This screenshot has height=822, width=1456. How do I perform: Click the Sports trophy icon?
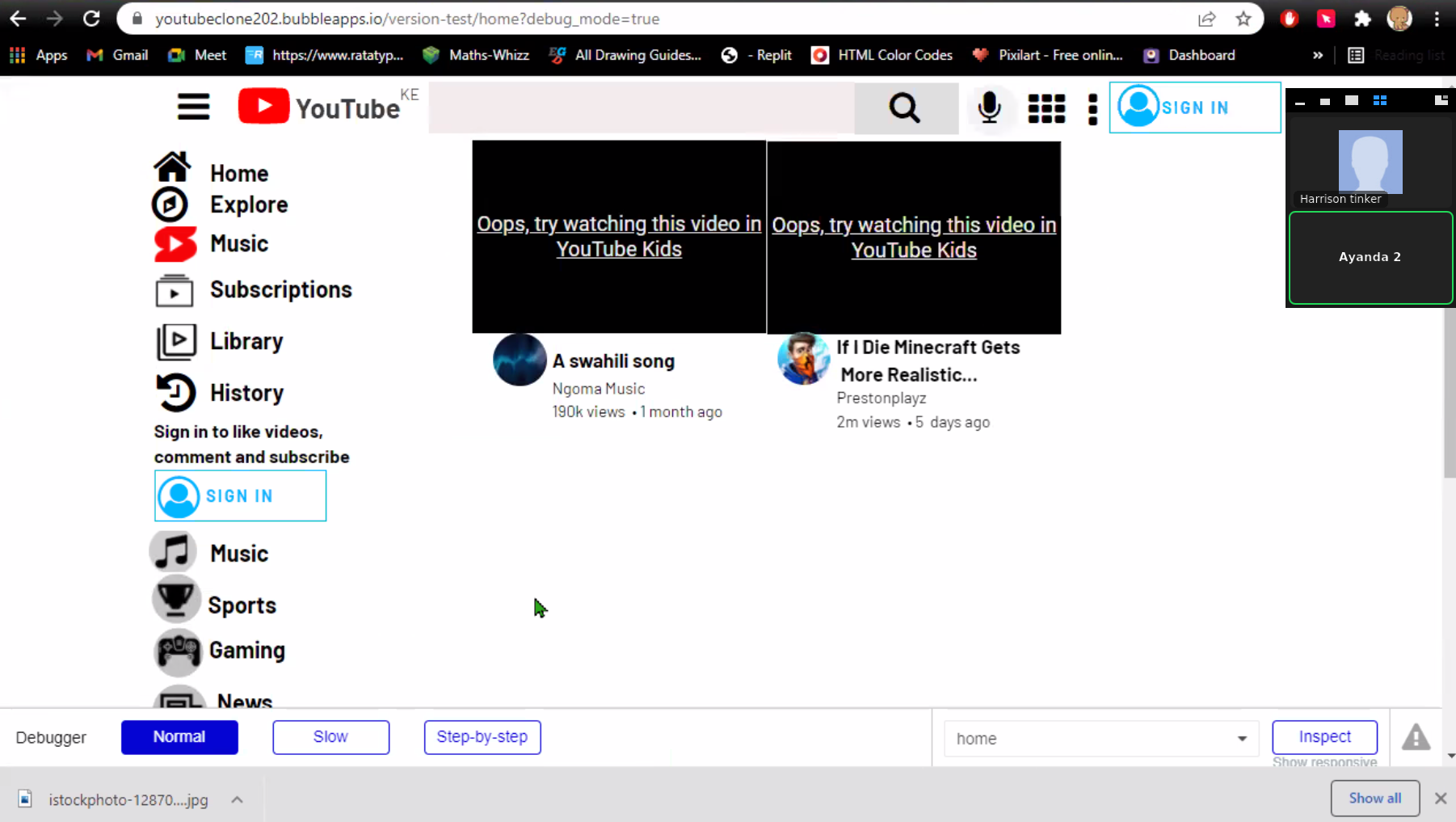[175, 599]
